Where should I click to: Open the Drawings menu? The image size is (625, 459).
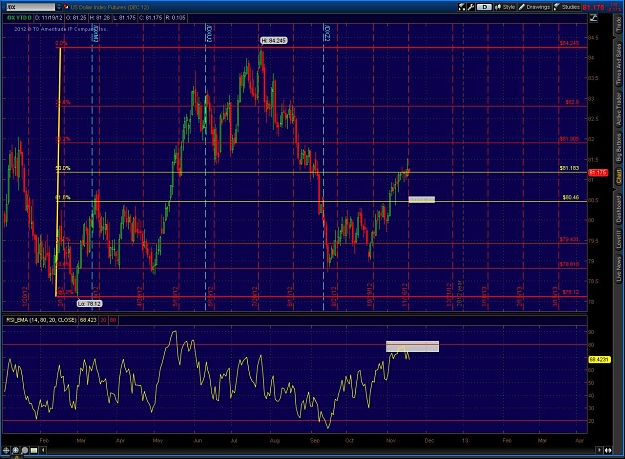[535, 7]
